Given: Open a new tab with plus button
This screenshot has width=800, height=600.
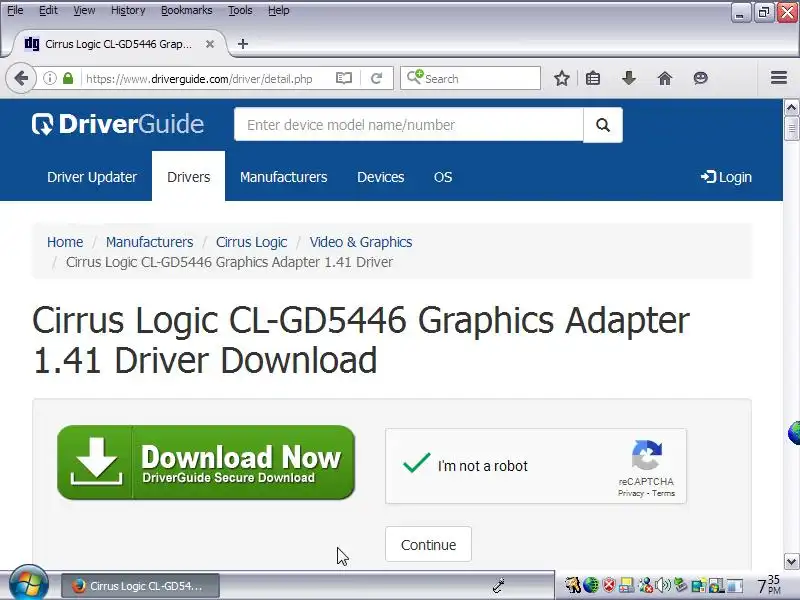Looking at the screenshot, I should pos(243,44).
